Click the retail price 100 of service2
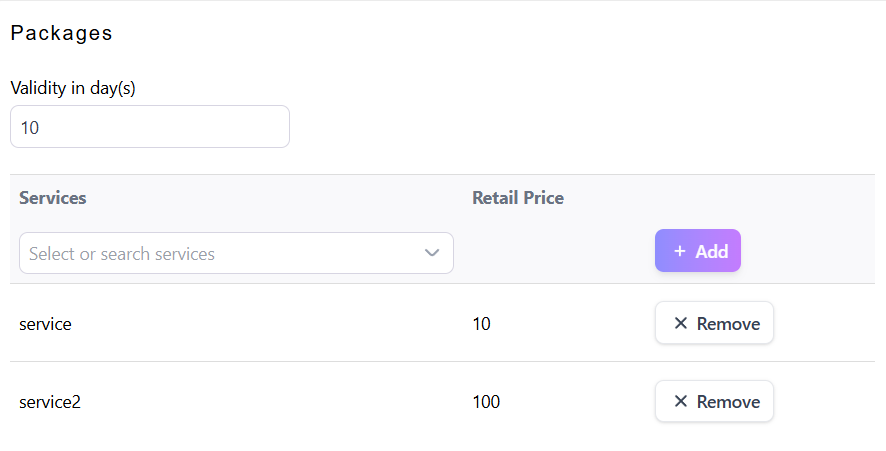 tap(486, 402)
